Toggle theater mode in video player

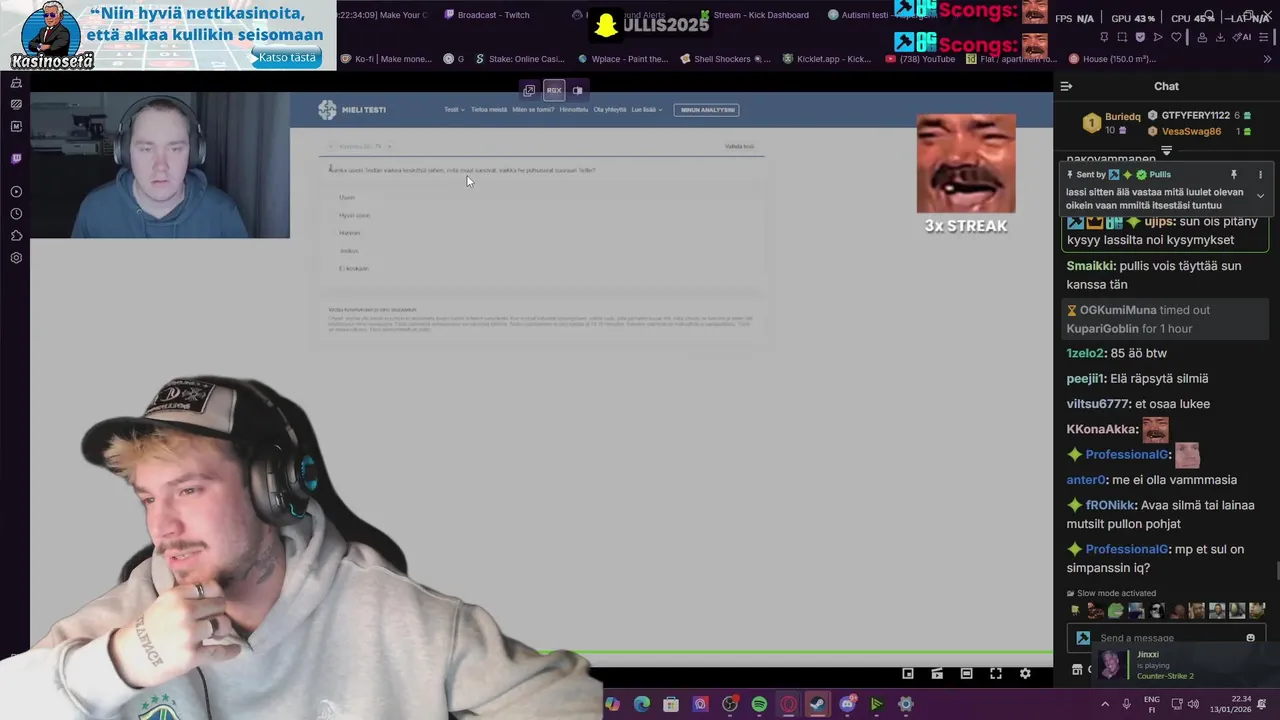pos(966,674)
